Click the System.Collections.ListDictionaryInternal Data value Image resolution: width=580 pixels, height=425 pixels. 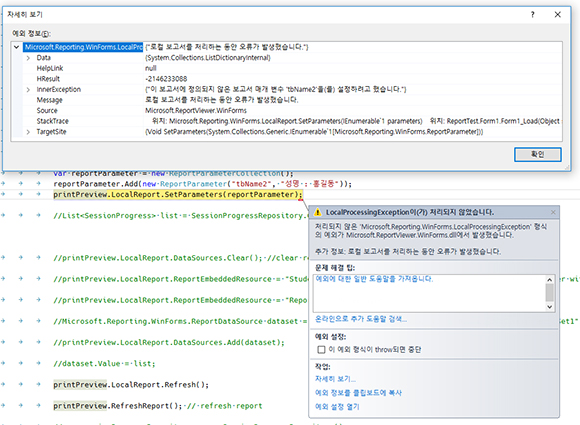tap(208, 58)
